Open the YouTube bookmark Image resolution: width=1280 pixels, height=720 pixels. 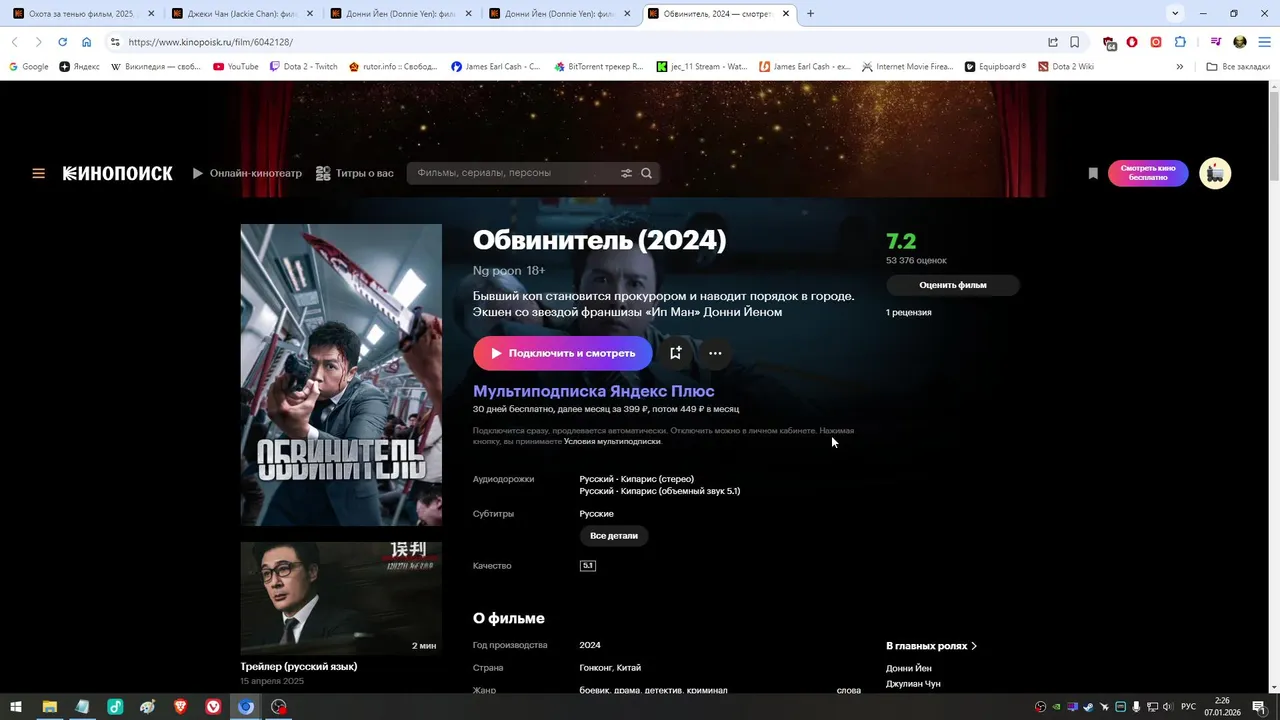click(234, 67)
